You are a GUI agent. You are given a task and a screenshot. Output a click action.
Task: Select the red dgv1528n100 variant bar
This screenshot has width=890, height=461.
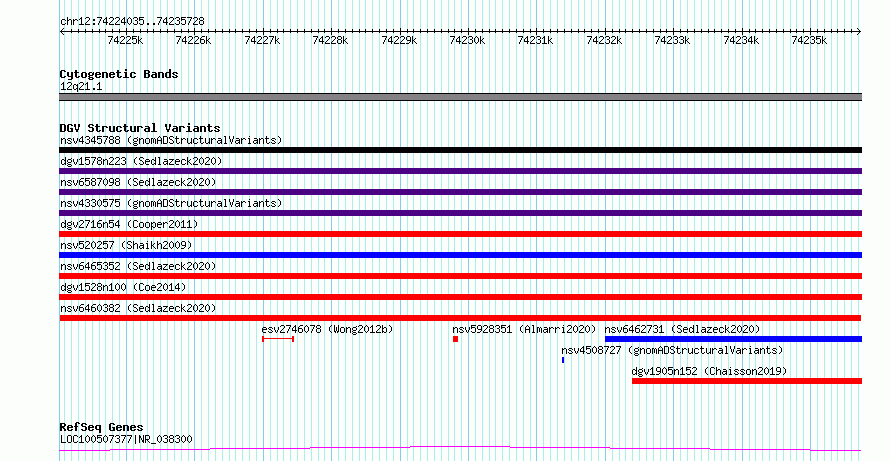pos(460,297)
